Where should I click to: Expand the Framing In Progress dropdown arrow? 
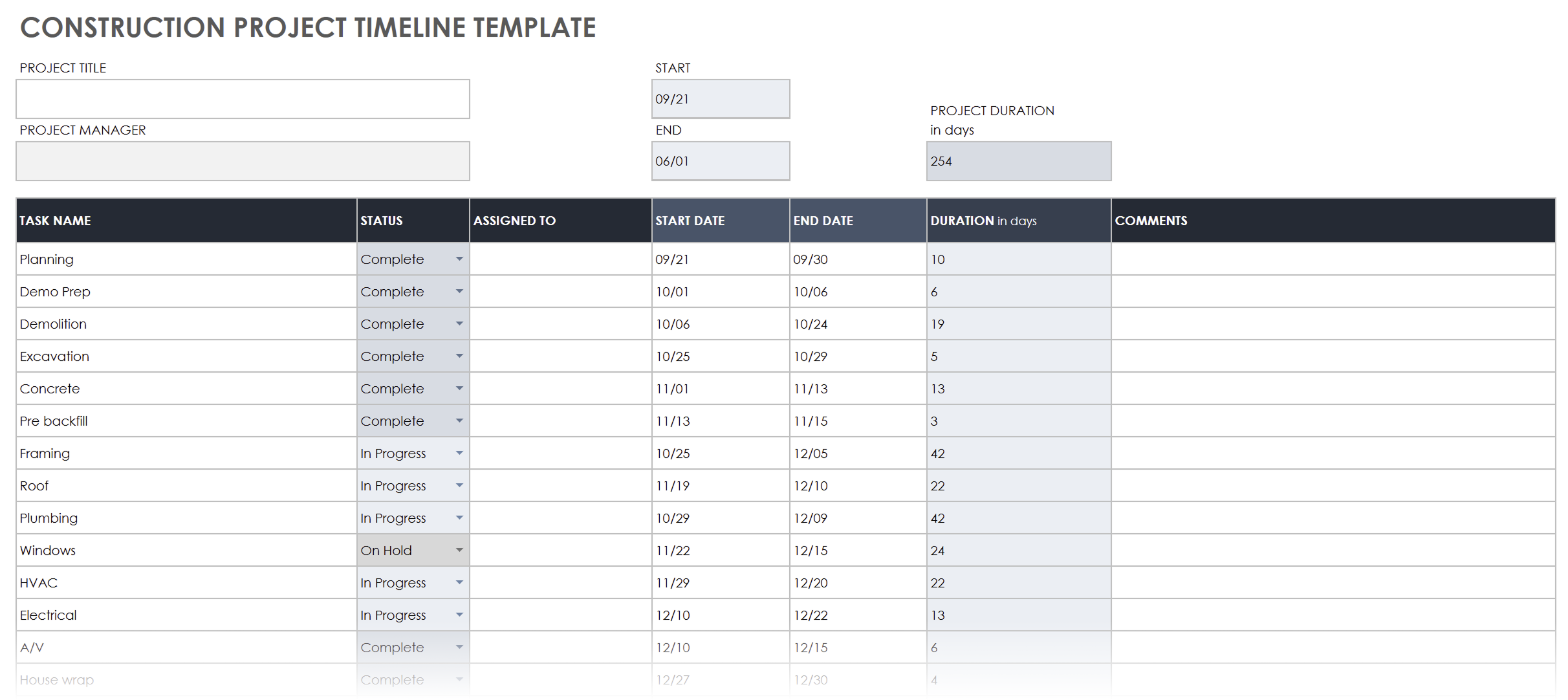459,453
